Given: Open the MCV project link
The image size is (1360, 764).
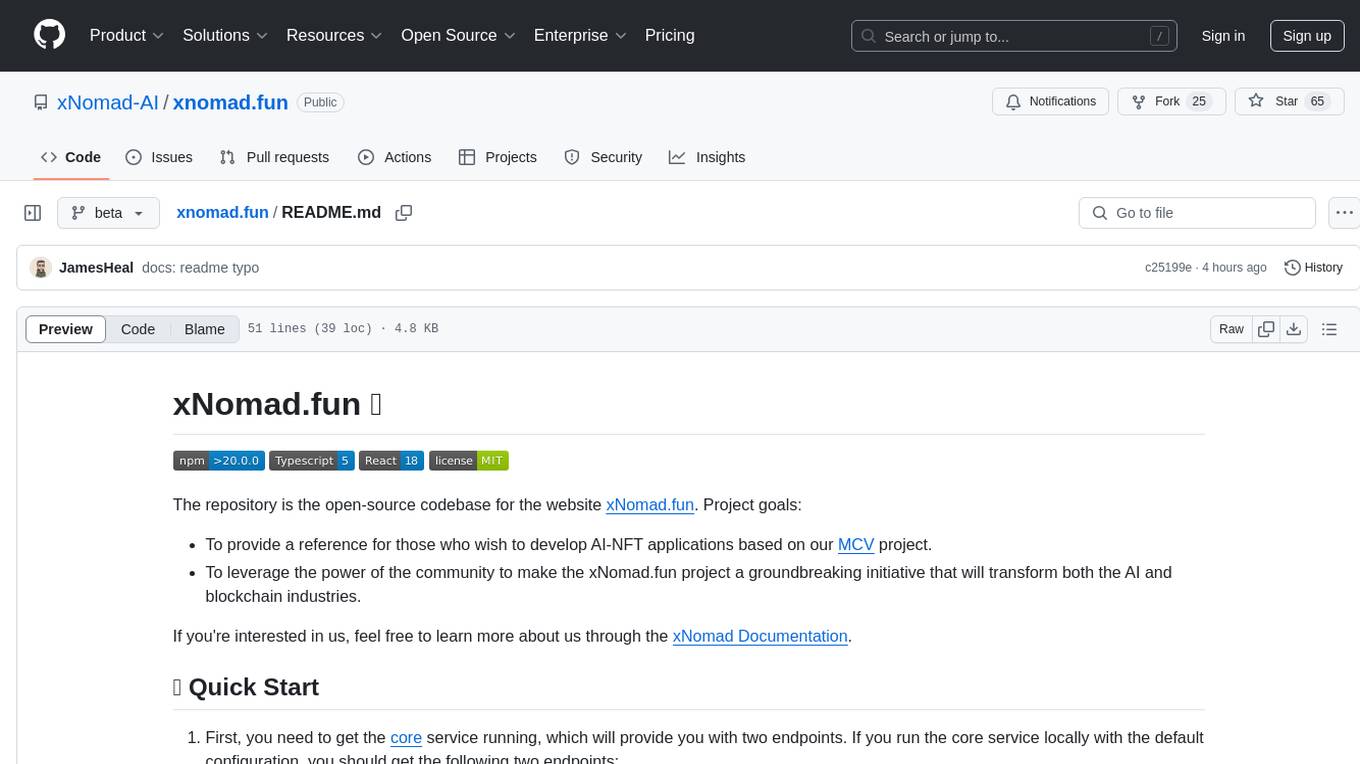Looking at the screenshot, I should pos(856,545).
